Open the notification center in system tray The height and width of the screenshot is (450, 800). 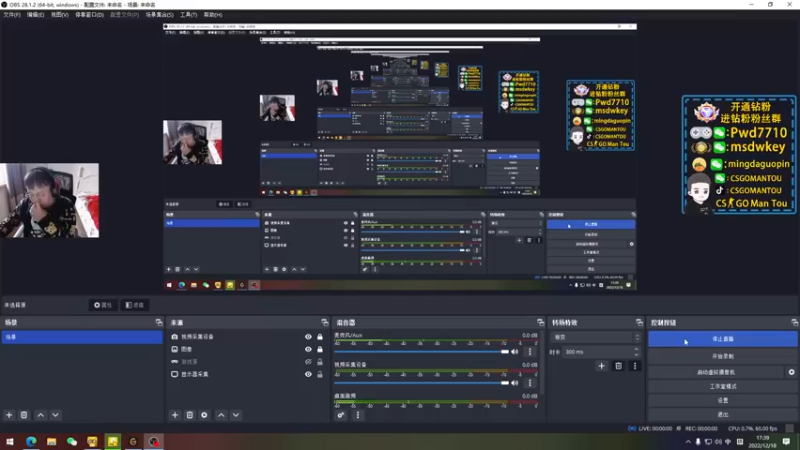786,441
